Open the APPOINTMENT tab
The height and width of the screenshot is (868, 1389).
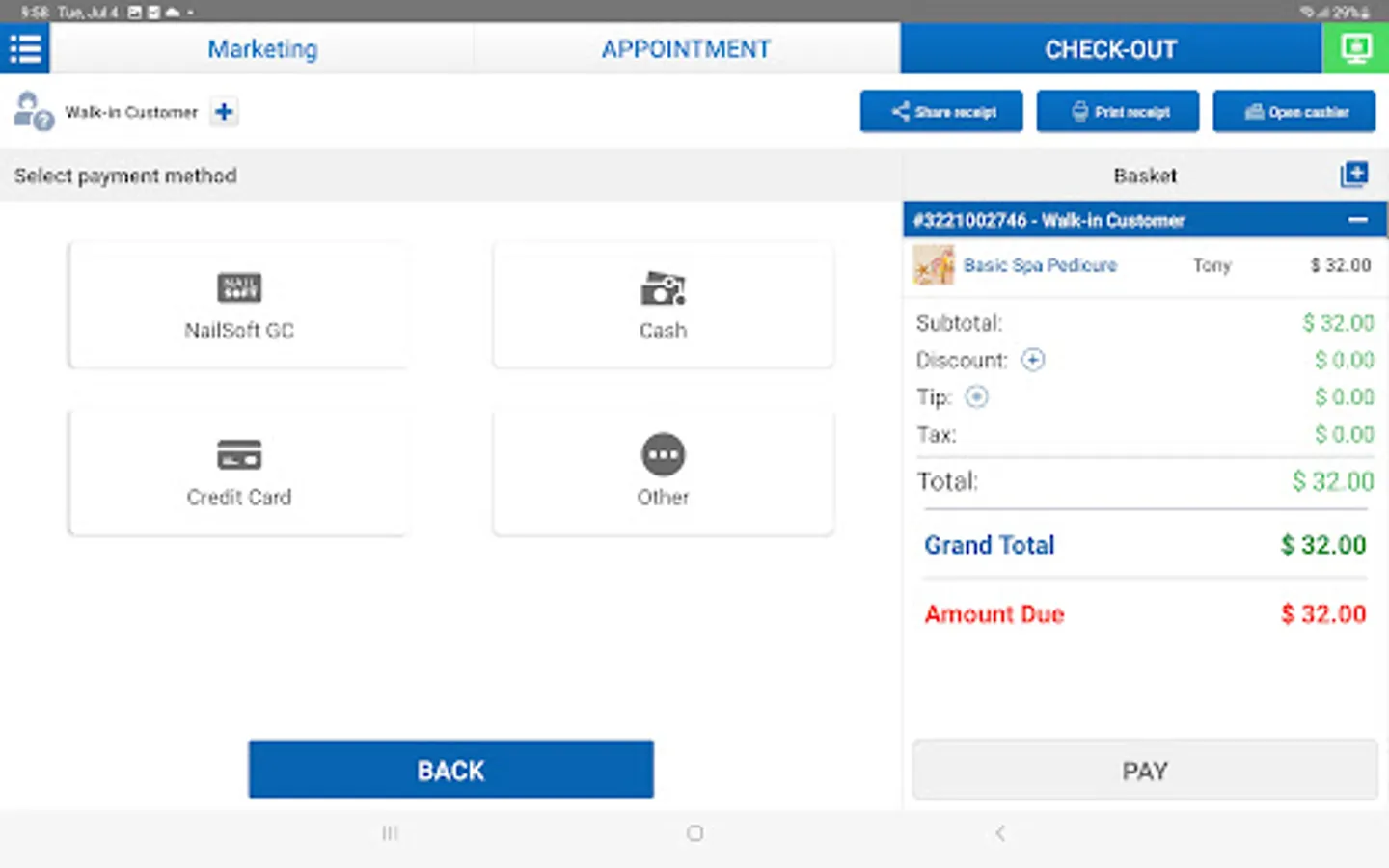686,49
